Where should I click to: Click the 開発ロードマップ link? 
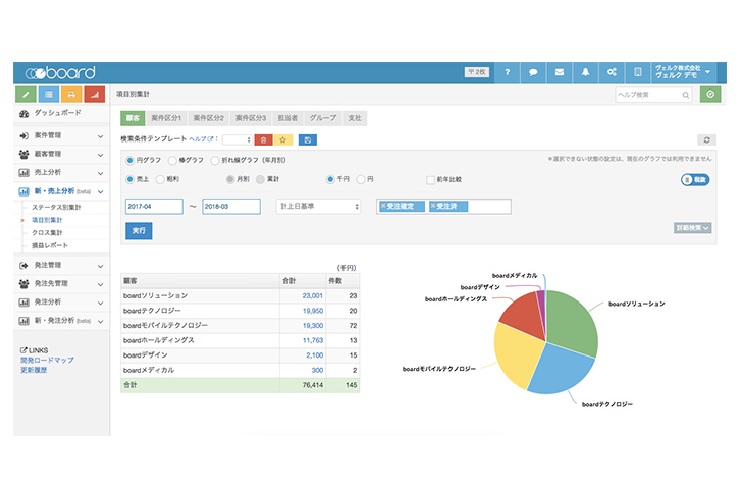46,360
